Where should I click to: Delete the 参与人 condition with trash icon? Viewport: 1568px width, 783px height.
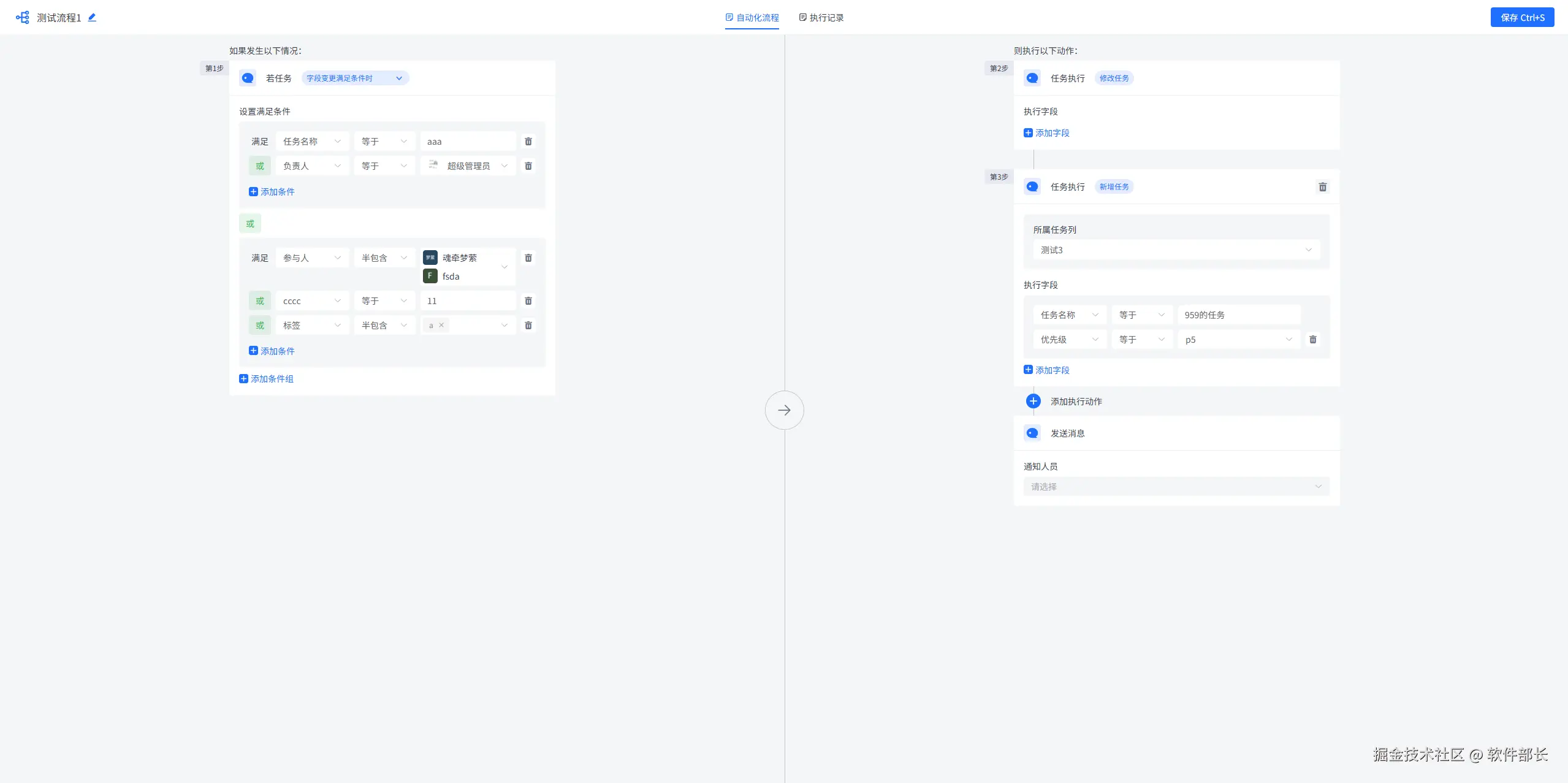(x=528, y=258)
